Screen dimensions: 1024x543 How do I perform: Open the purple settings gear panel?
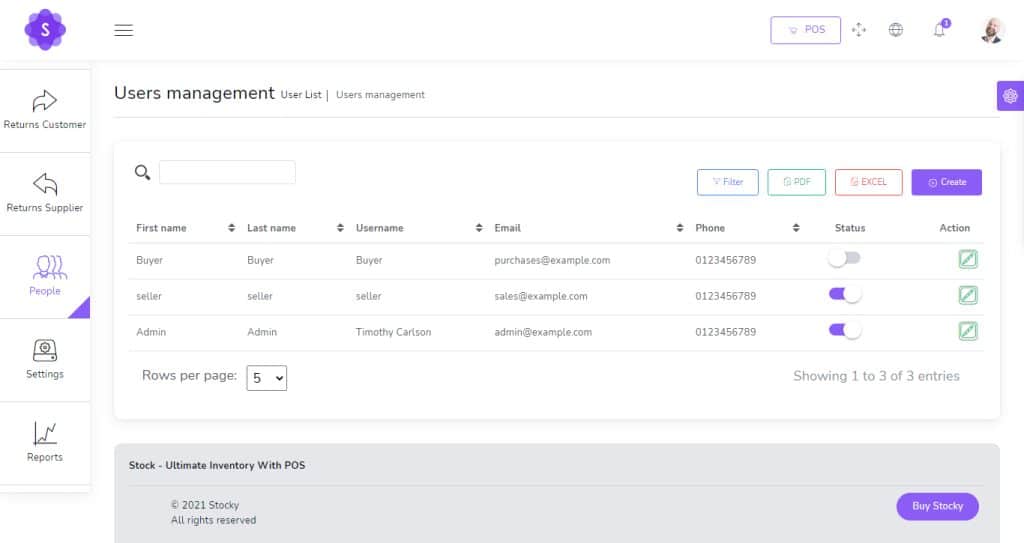(x=1010, y=96)
